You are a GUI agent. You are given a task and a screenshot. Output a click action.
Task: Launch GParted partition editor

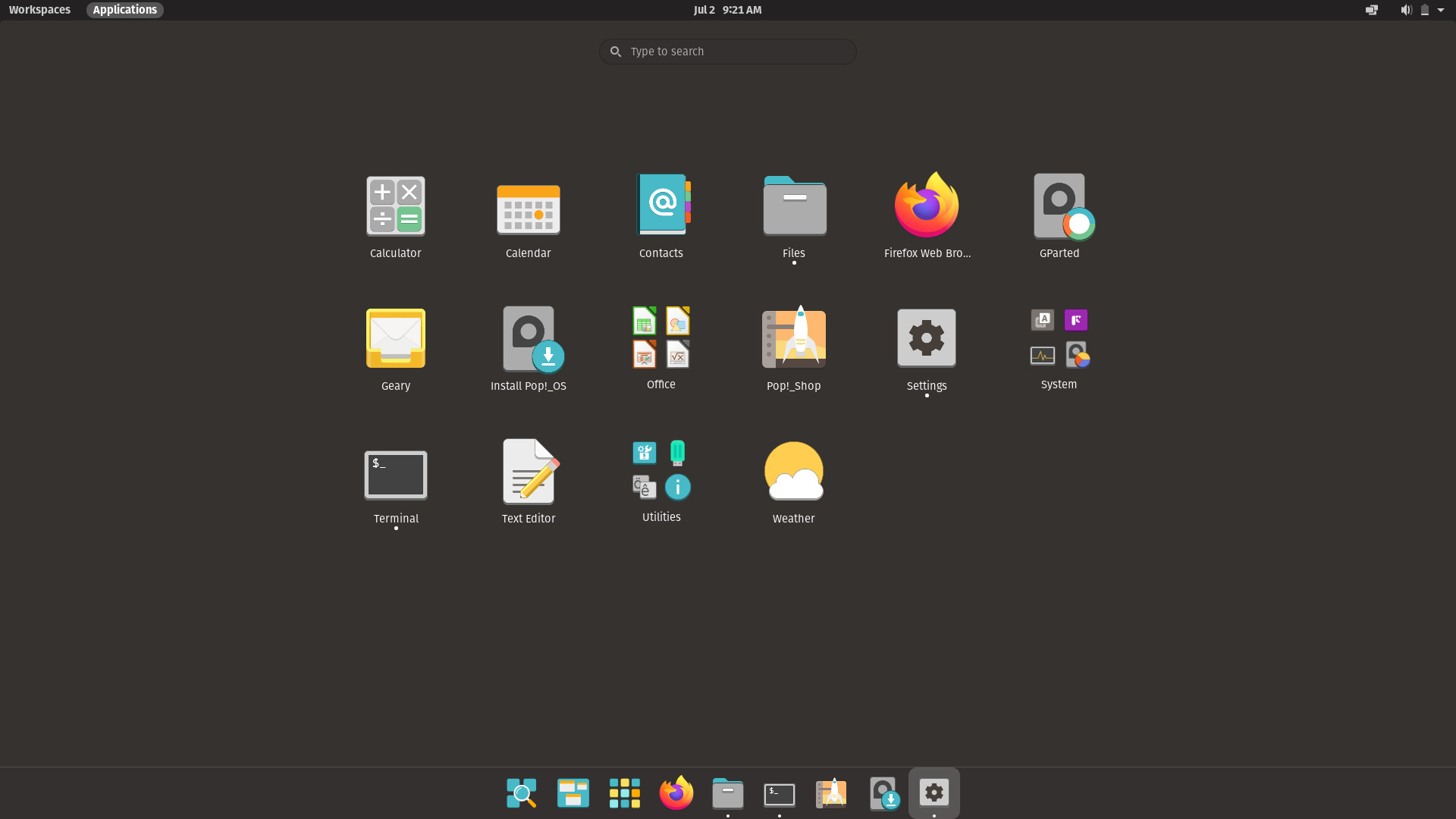1059,206
